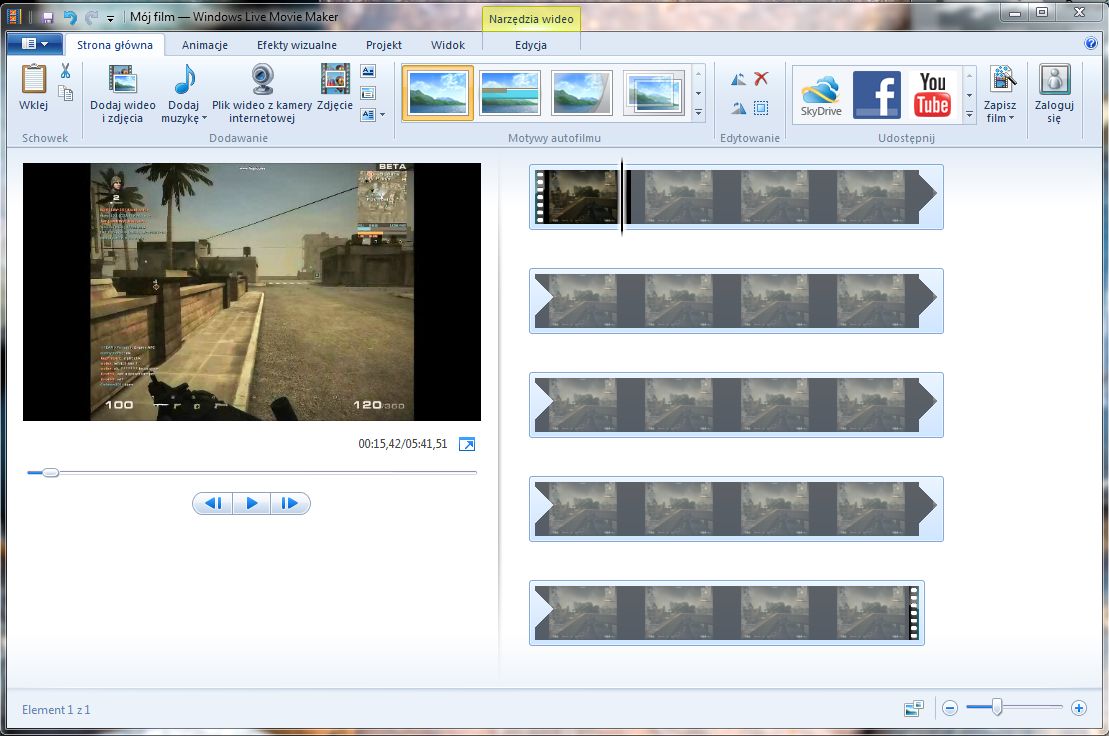This screenshot has height=736, width=1109.
Task: Open the Edycja video tools tab
Action: 530,45
